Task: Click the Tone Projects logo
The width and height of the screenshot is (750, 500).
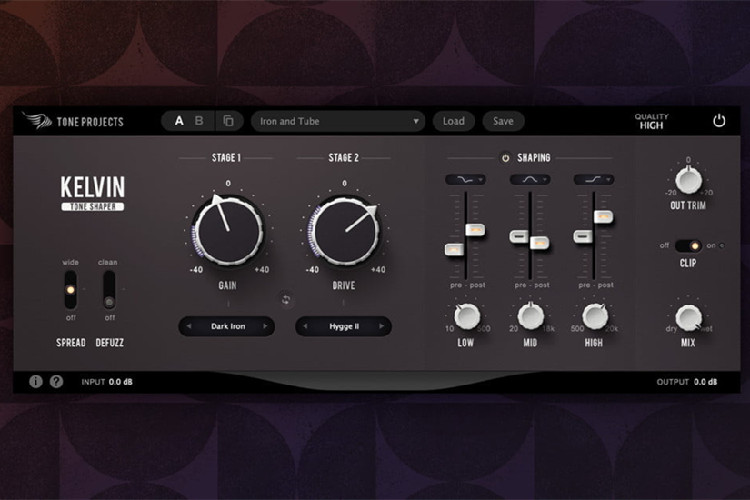Action: pos(73,121)
